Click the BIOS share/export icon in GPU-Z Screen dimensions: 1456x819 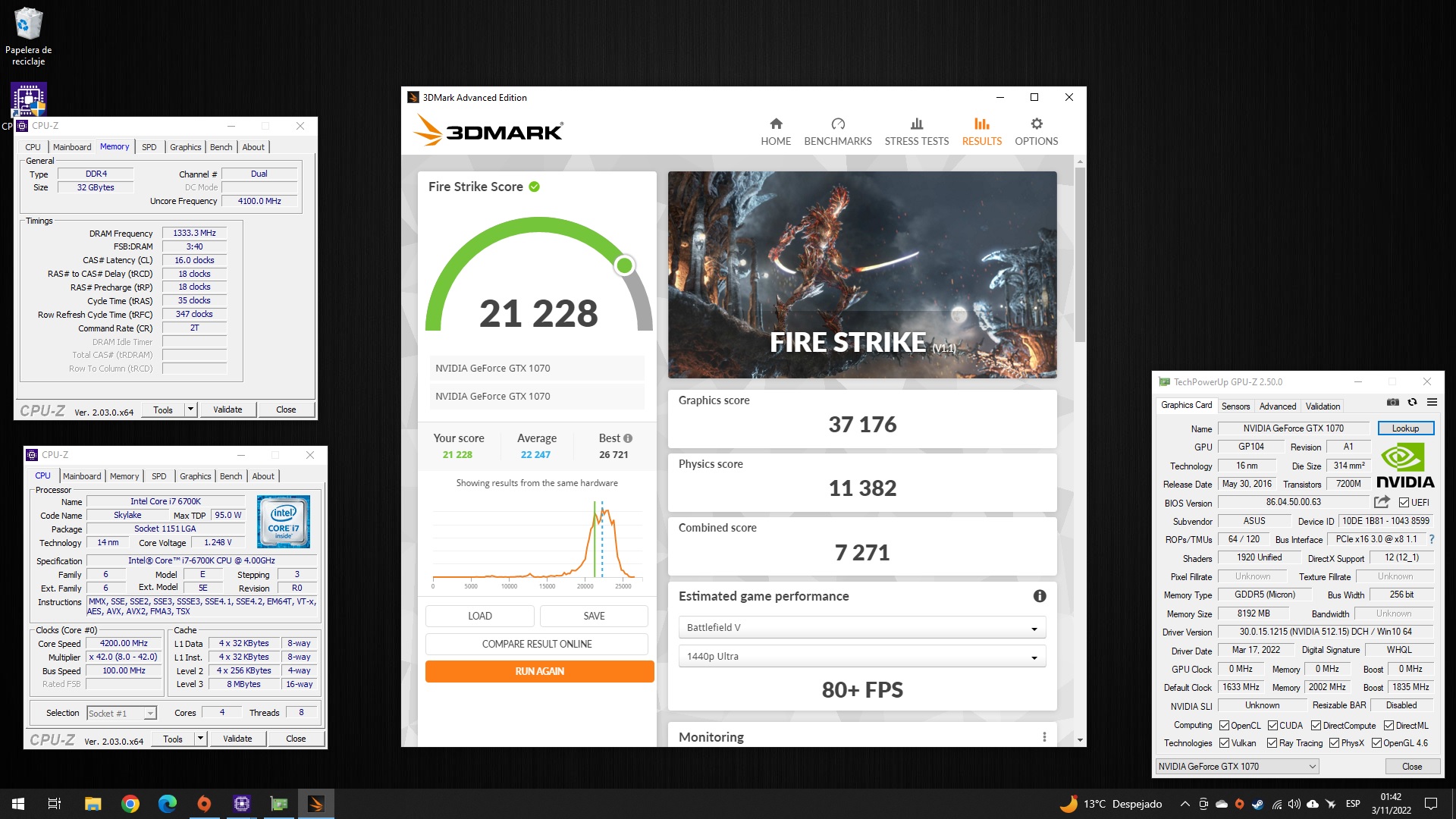1382,502
